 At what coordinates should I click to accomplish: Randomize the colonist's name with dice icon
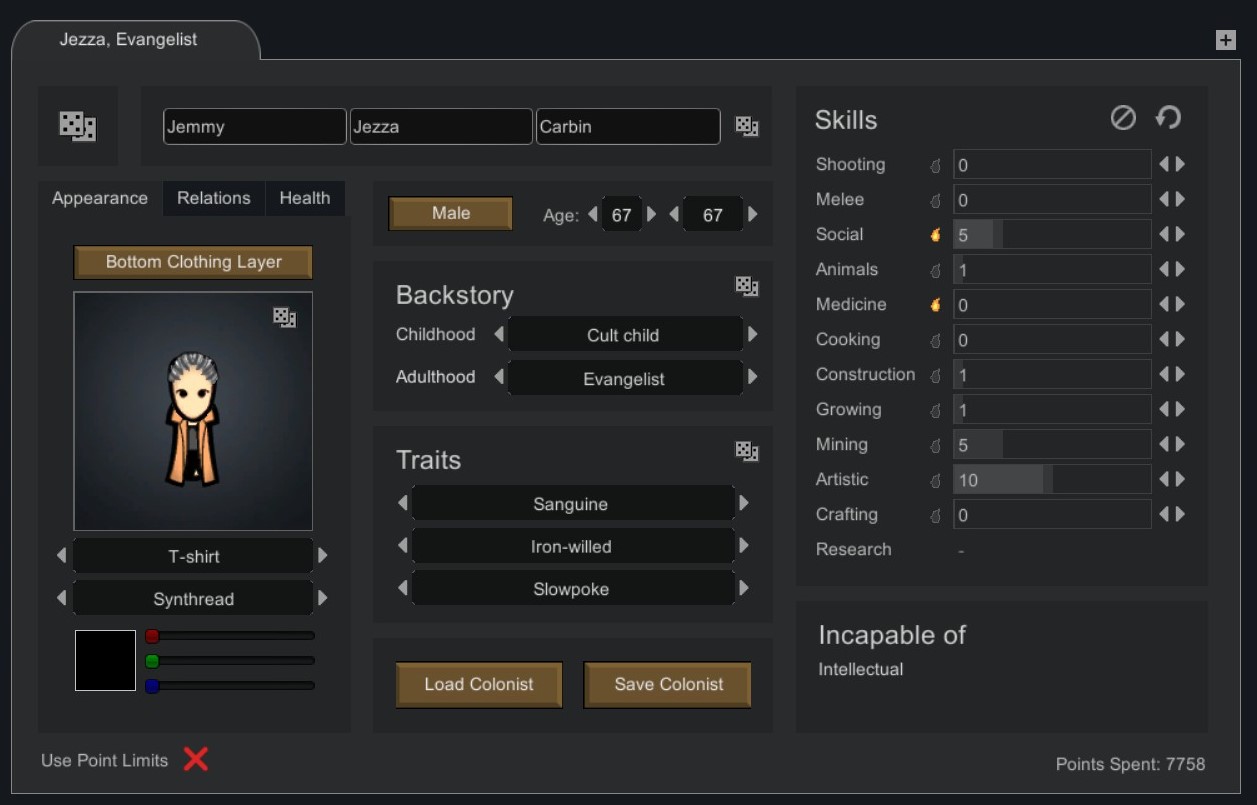click(x=747, y=126)
